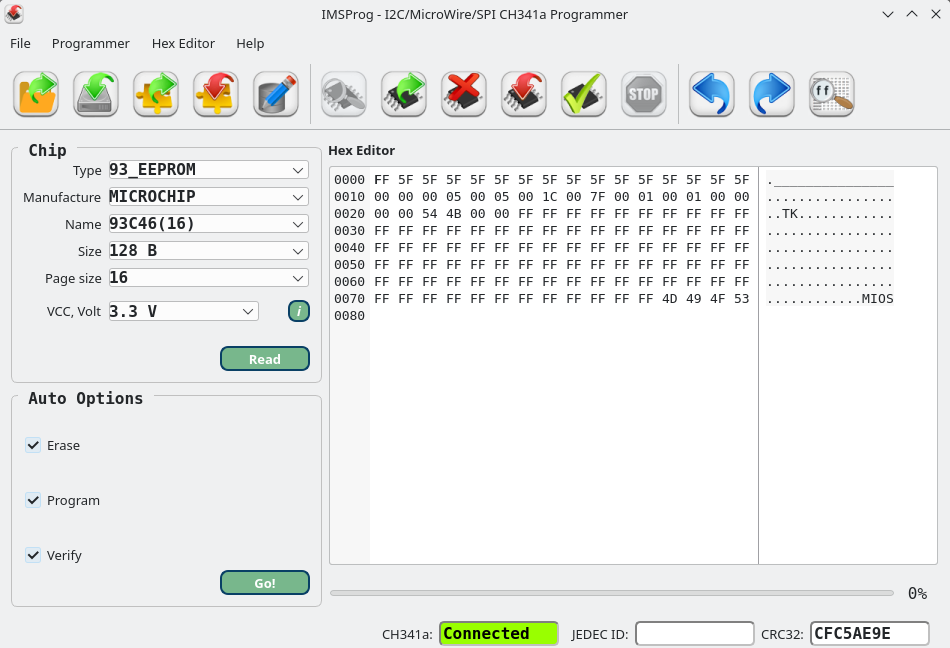This screenshot has height=648, width=950.
Task: Click the blue redo arrow icon
Action: (x=771, y=94)
